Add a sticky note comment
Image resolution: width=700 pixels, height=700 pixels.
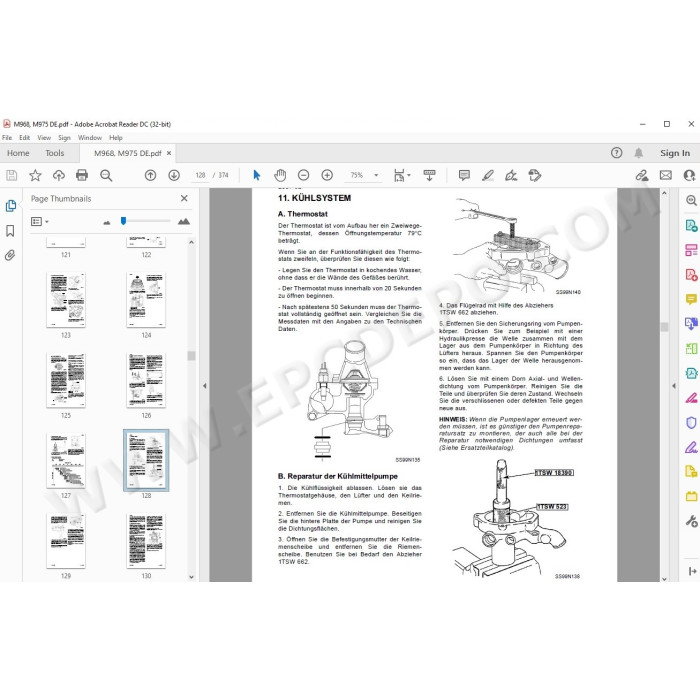pyautogui.click(x=464, y=175)
